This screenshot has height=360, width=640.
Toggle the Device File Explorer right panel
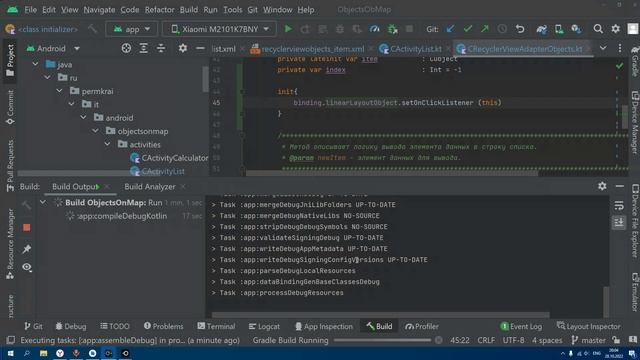635,221
